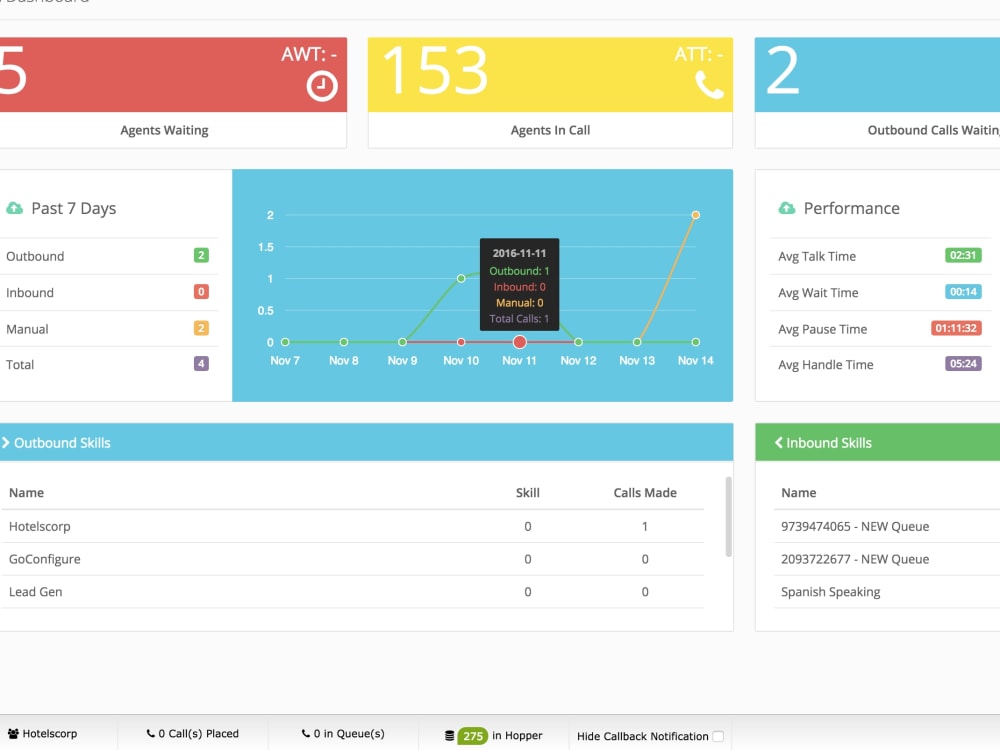Expand the Outbound Skills panel chevron
Image resolution: width=1000 pixels, height=750 pixels.
coord(6,442)
